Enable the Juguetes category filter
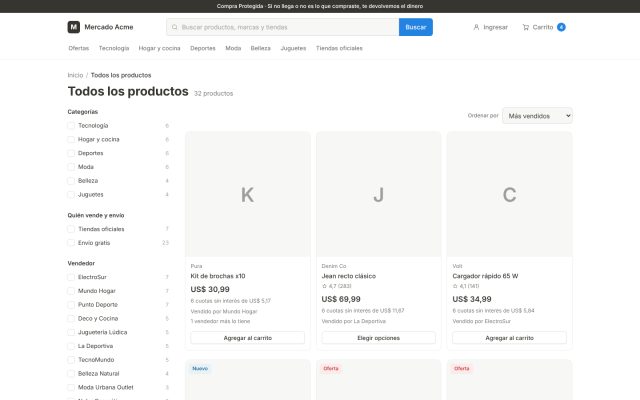 click(x=71, y=195)
